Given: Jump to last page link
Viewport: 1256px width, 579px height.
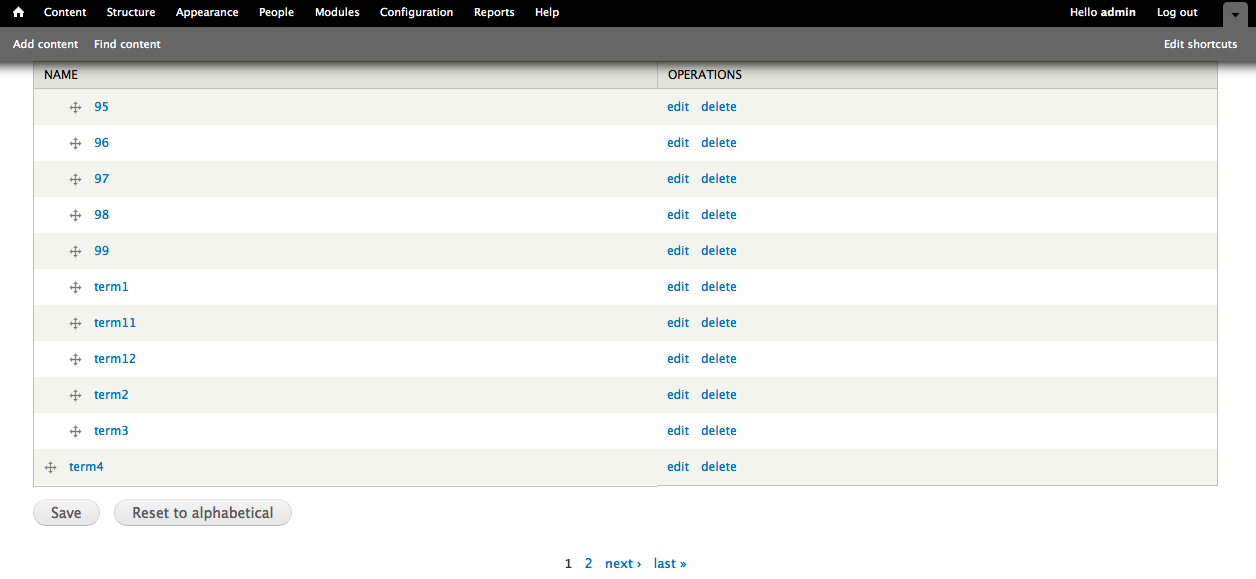Looking at the screenshot, I should pyautogui.click(x=670, y=564).
